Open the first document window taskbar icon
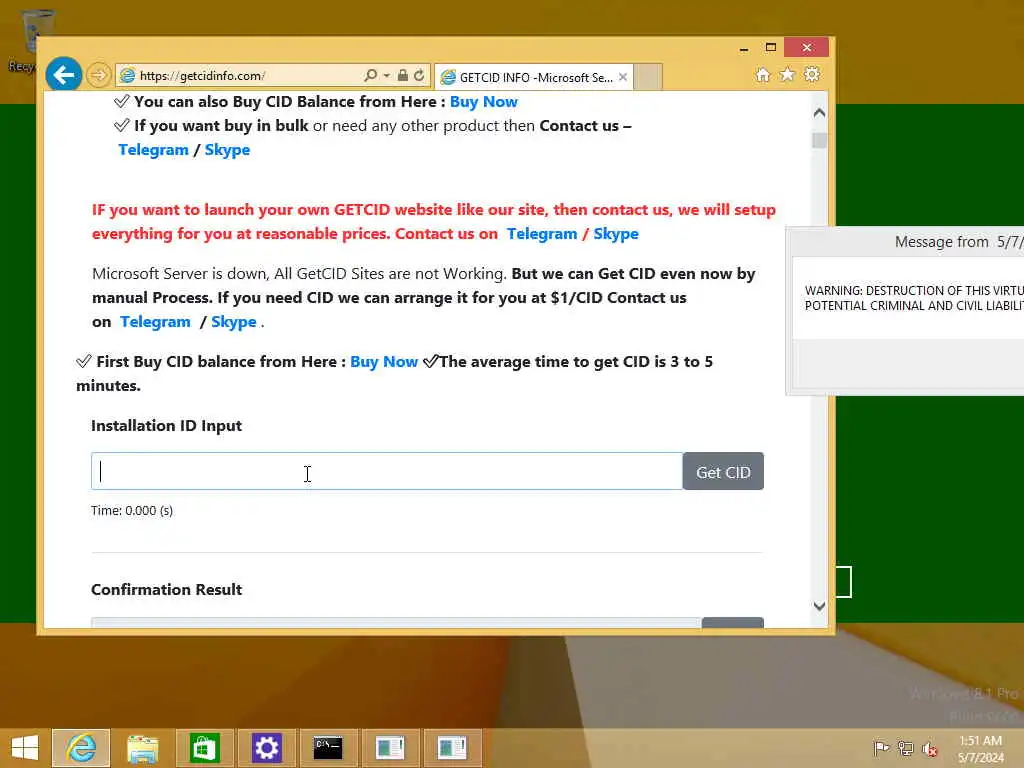 (390, 748)
